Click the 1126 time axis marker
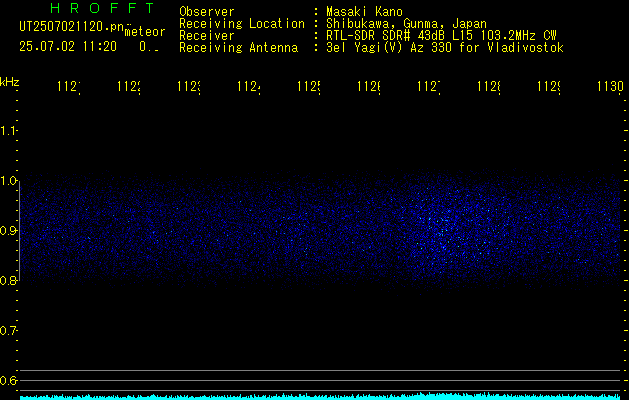 (x=369, y=86)
